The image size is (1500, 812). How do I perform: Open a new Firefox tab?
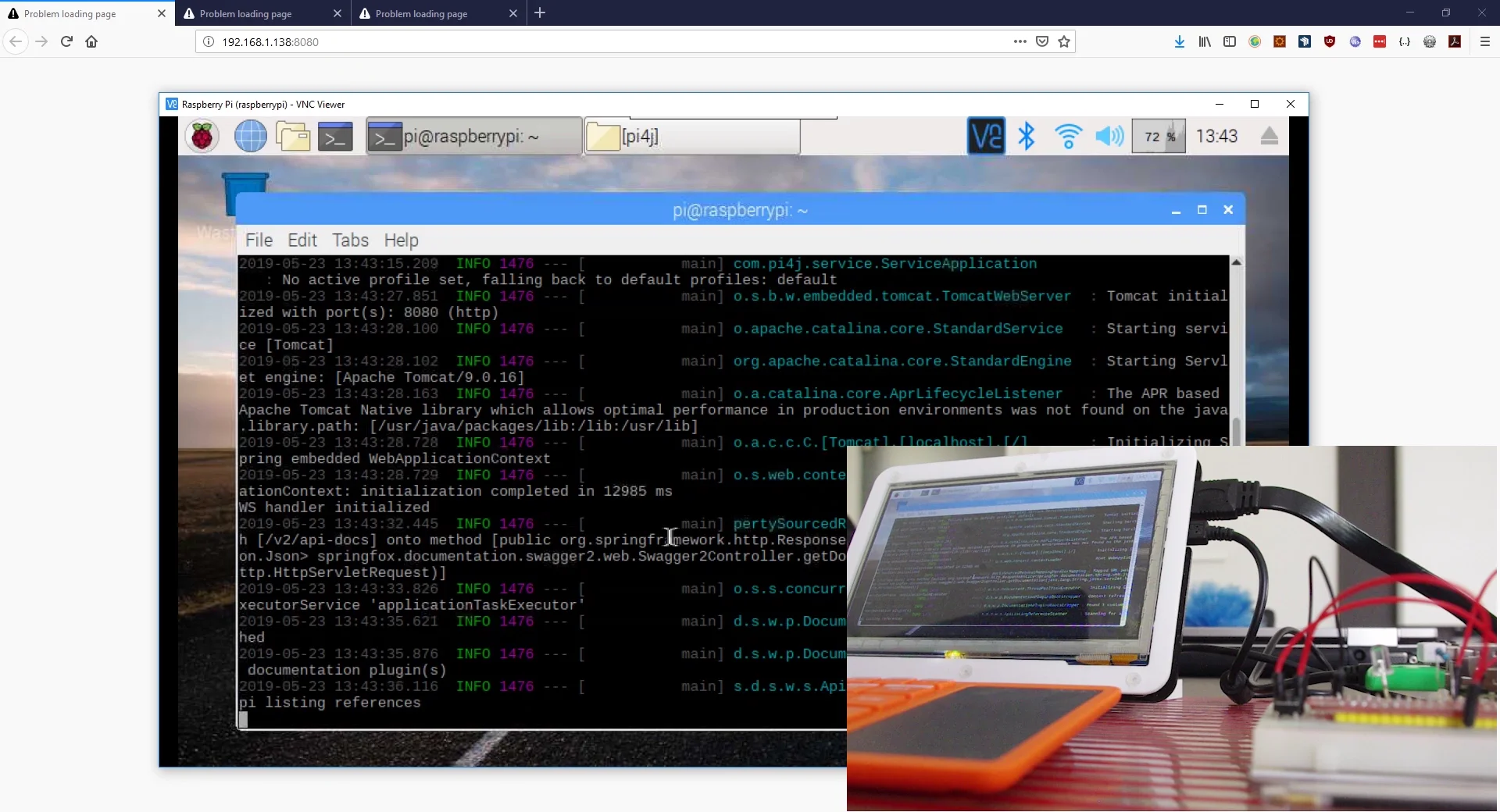(540, 13)
